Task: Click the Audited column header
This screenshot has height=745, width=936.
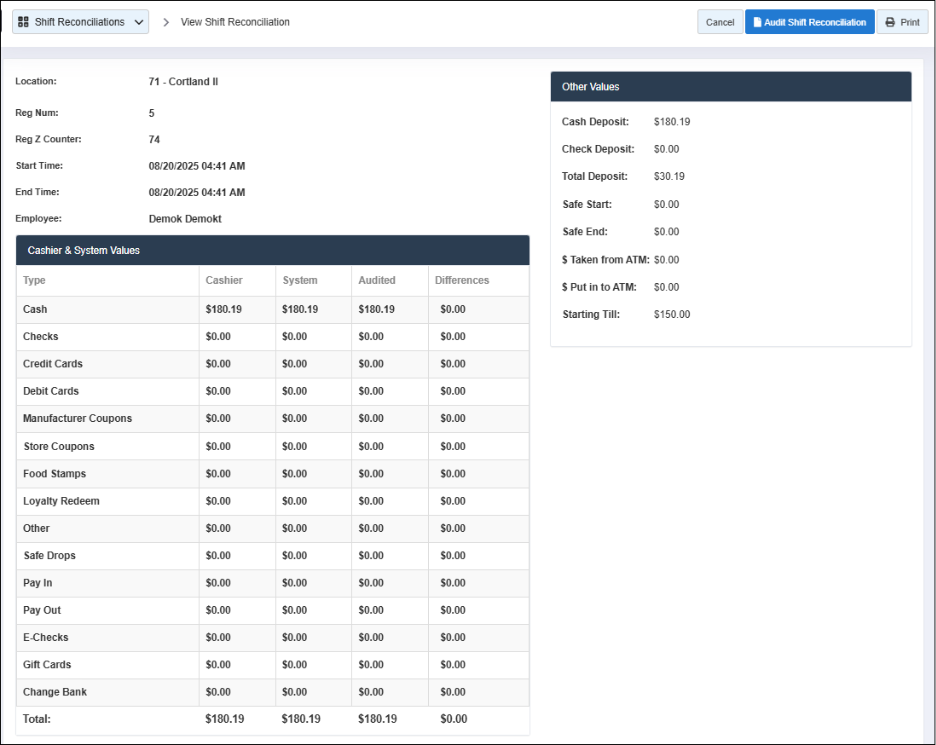Action: pos(377,280)
